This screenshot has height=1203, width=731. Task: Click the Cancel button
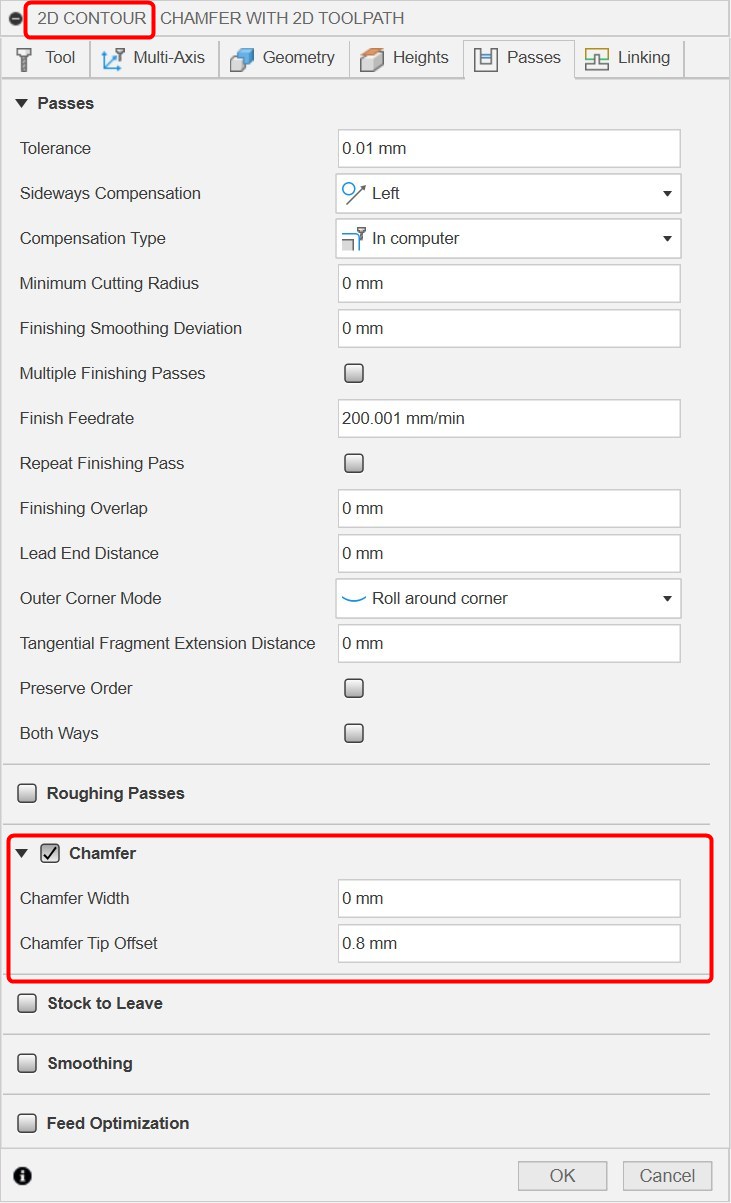click(667, 1175)
